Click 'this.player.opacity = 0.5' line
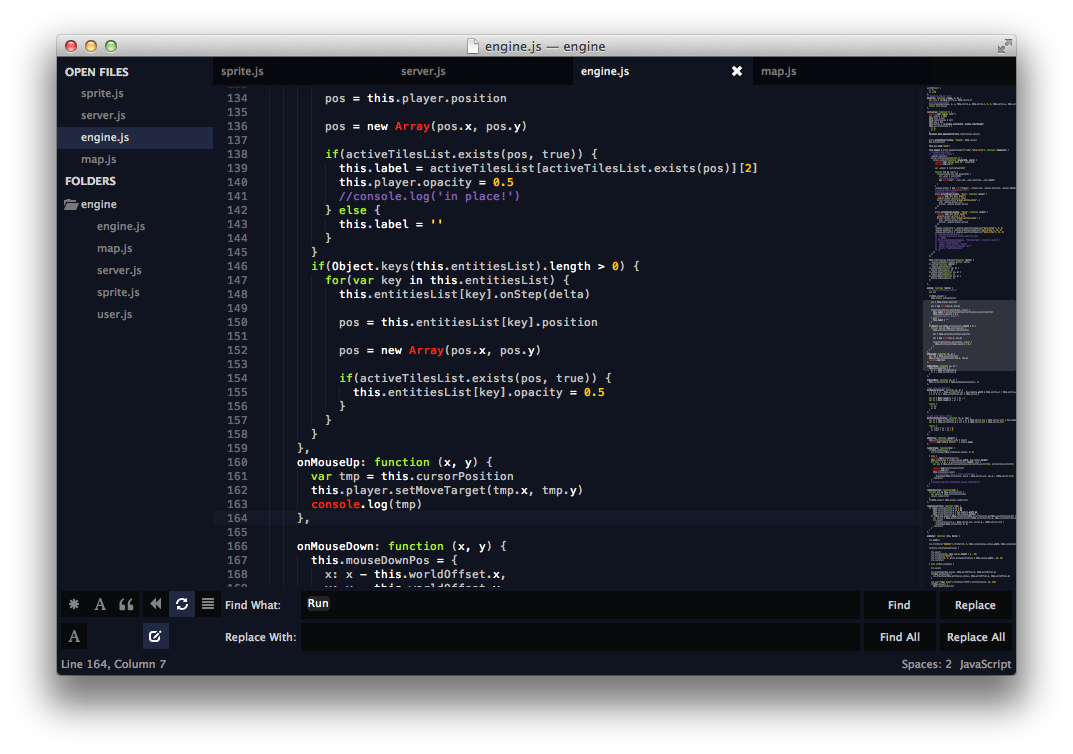The width and height of the screenshot is (1073, 754). (426, 183)
